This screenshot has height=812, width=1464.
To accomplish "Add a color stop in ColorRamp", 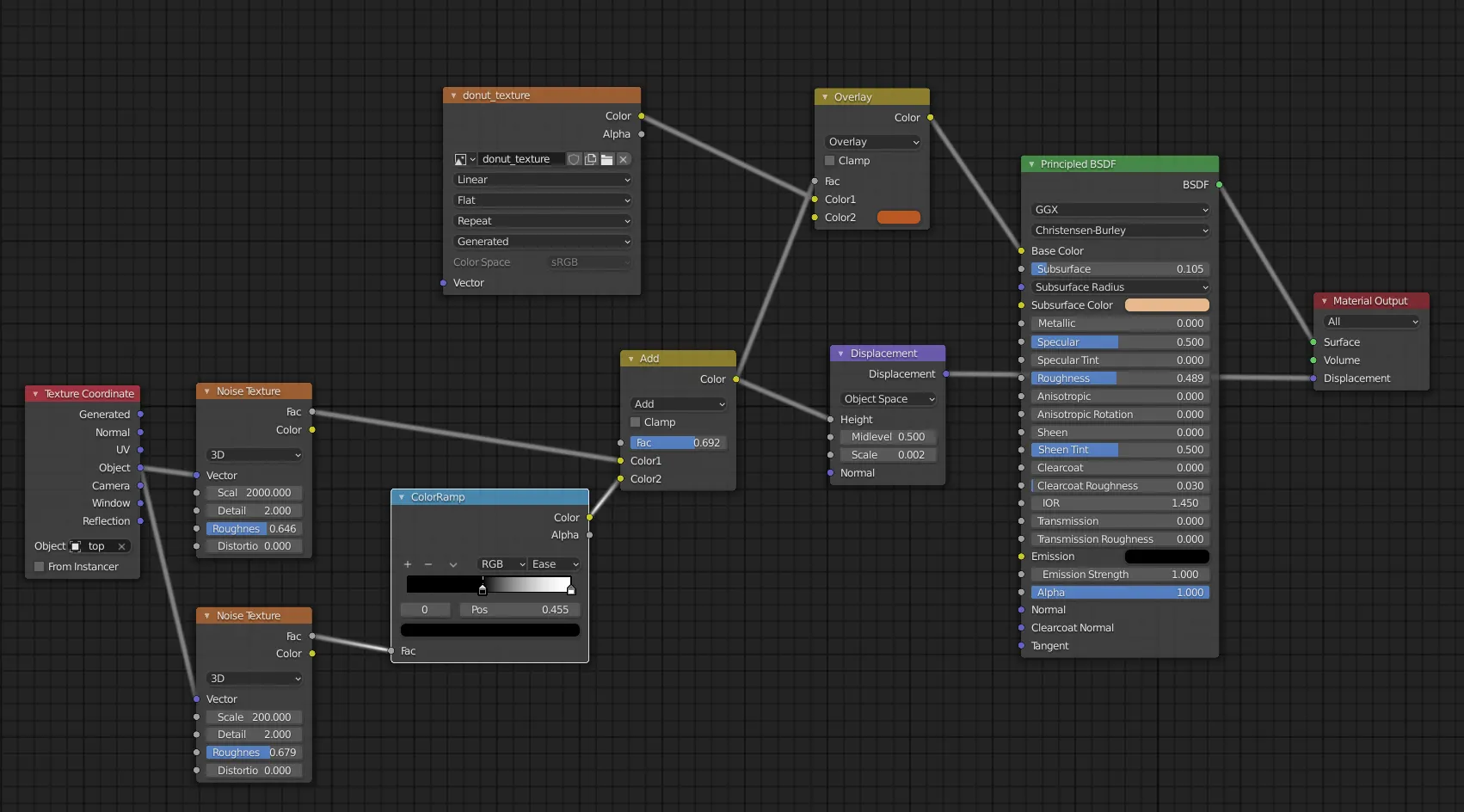I will pos(408,564).
